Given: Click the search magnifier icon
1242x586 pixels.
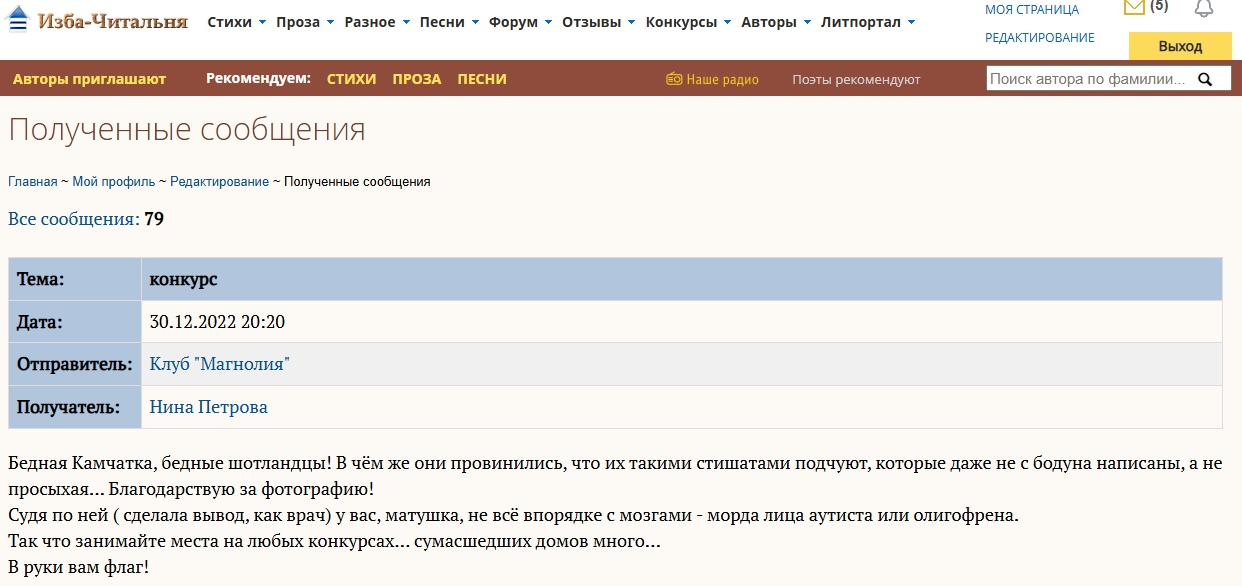Looking at the screenshot, I should point(1205,79).
